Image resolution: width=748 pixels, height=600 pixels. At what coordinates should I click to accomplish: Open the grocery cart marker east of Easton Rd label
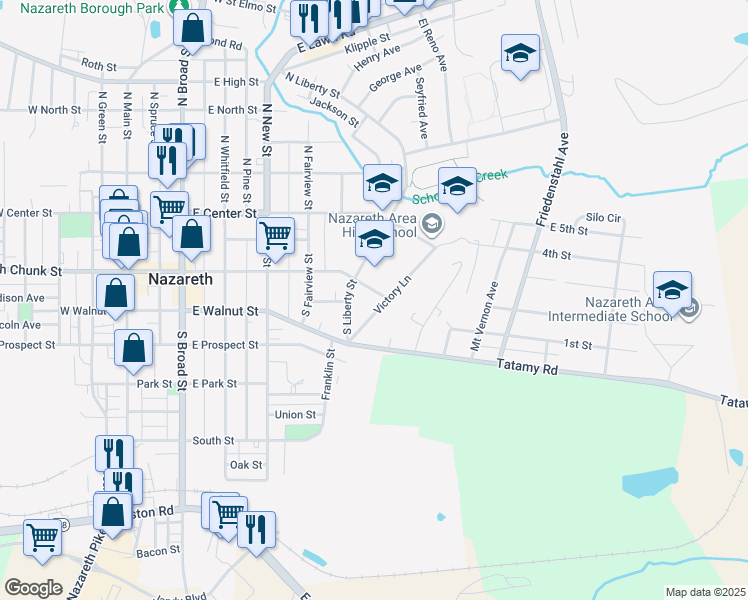point(229,517)
